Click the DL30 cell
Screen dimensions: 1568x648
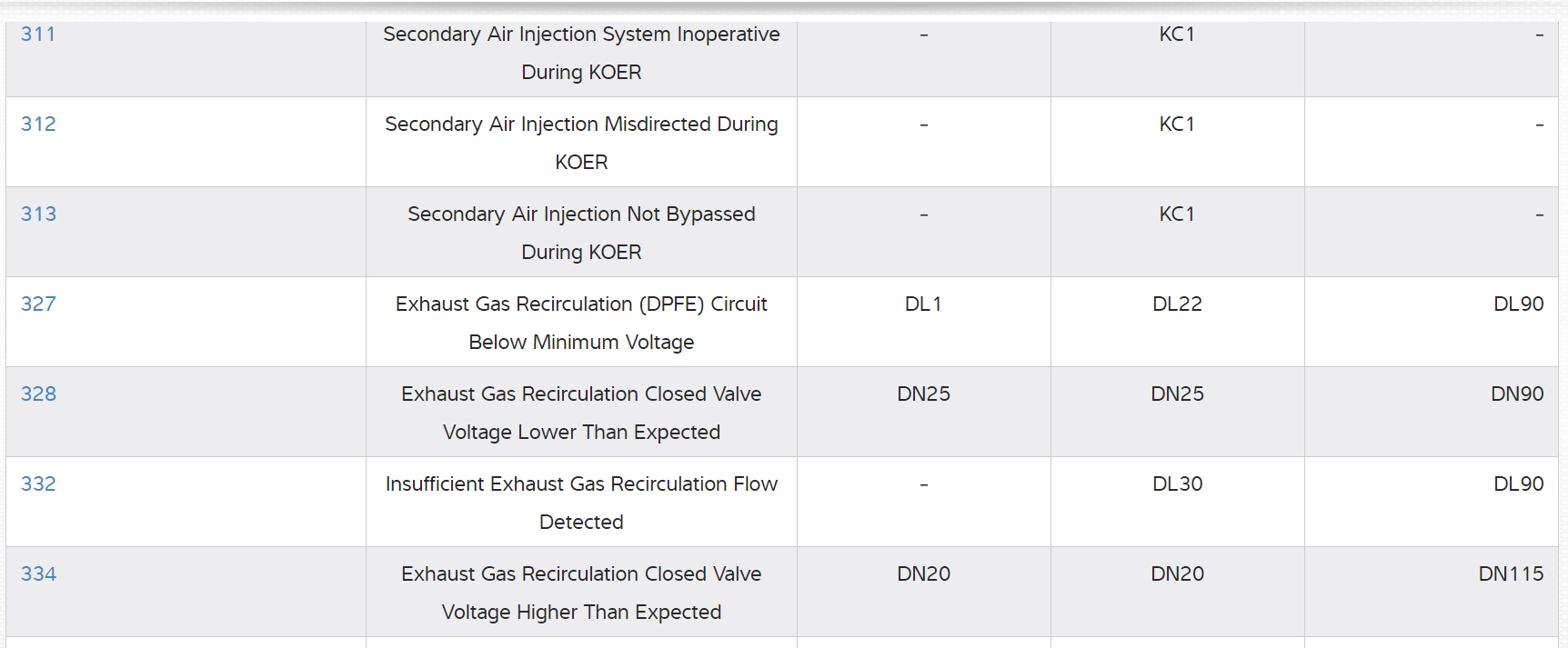tap(1177, 484)
